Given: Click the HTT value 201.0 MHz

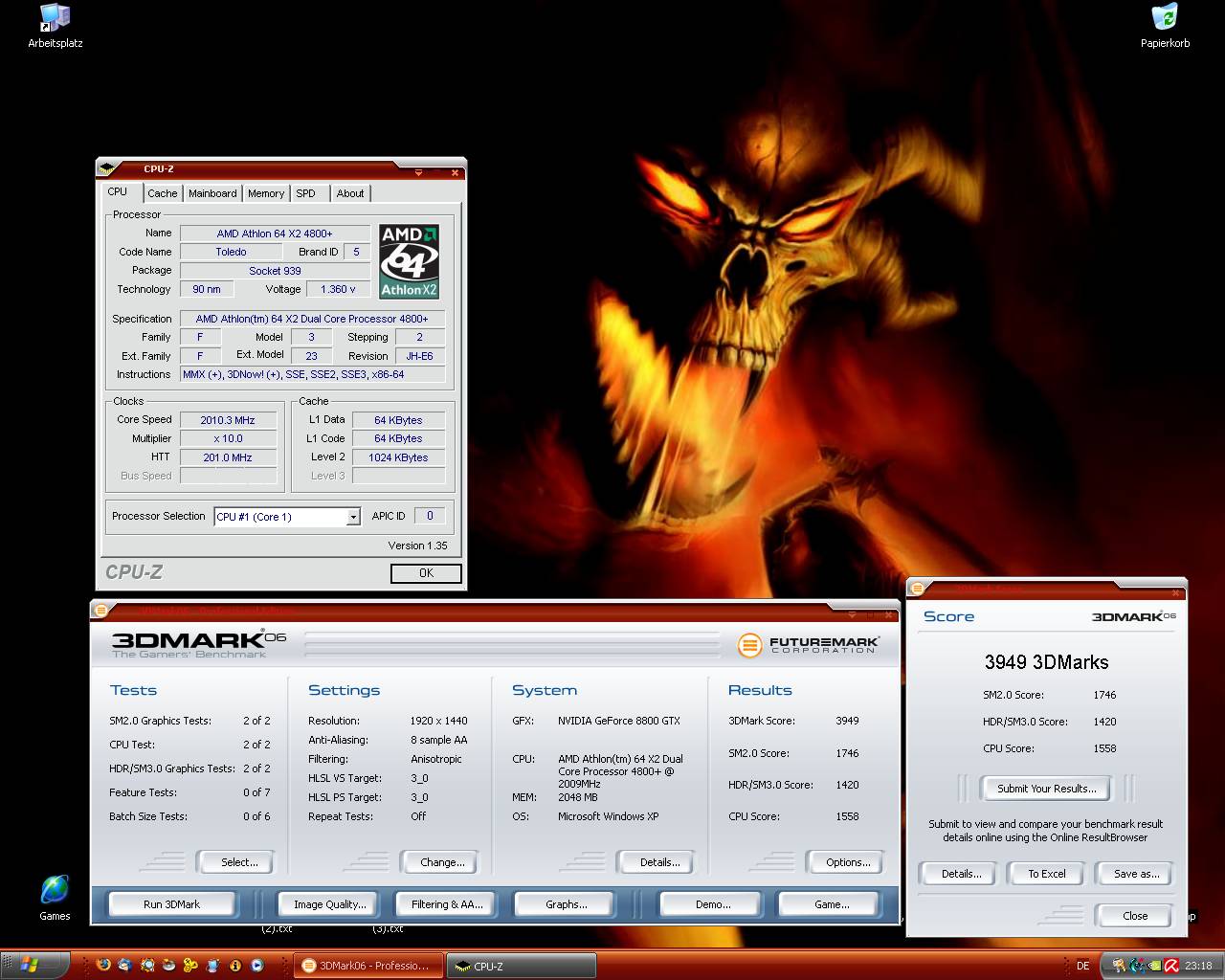Looking at the screenshot, I should click(x=228, y=457).
